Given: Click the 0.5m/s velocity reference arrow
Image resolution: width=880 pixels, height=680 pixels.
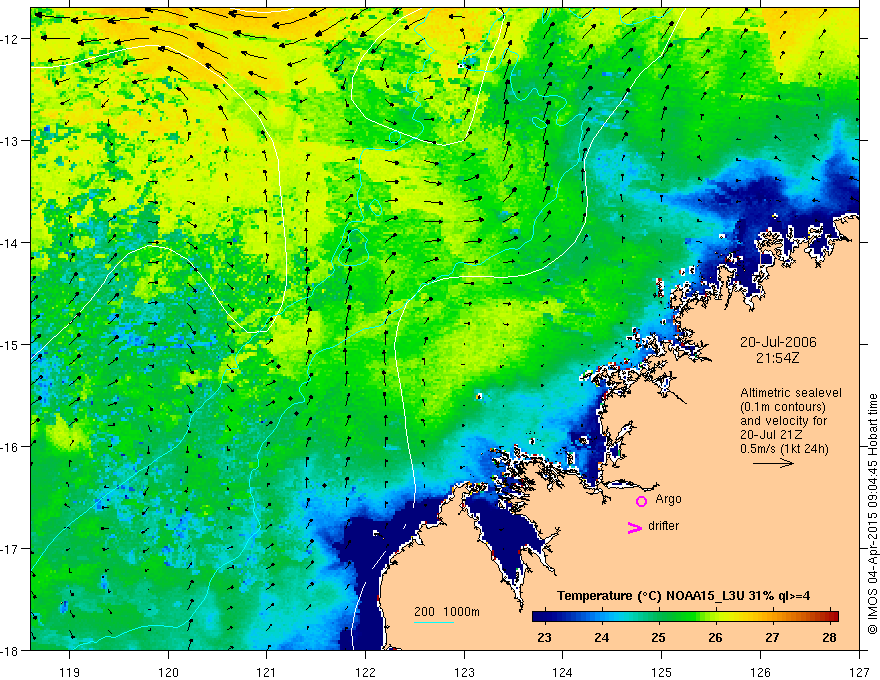Looking at the screenshot, I should [x=773, y=463].
